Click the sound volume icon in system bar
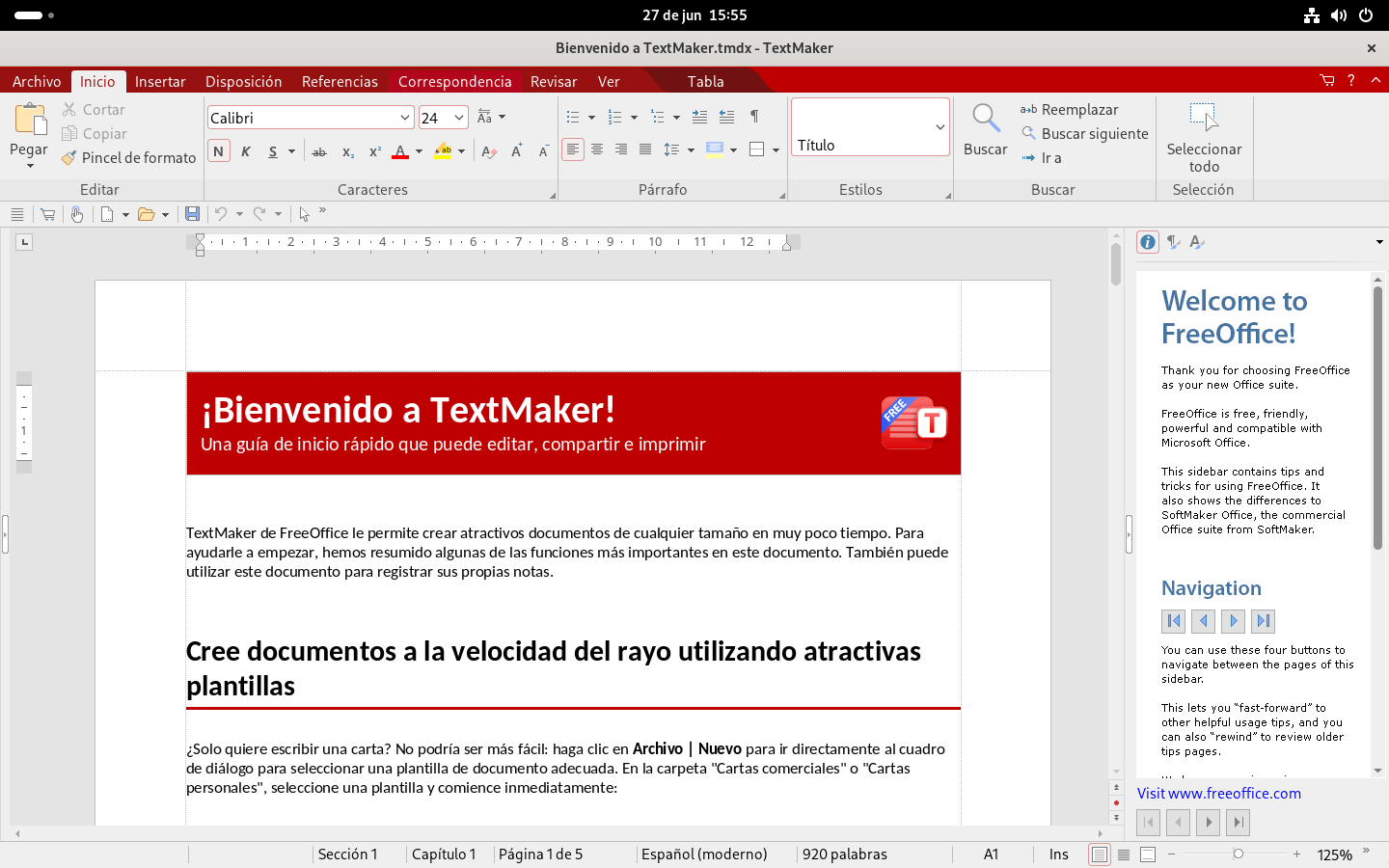This screenshot has width=1389, height=868. click(x=1339, y=15)
